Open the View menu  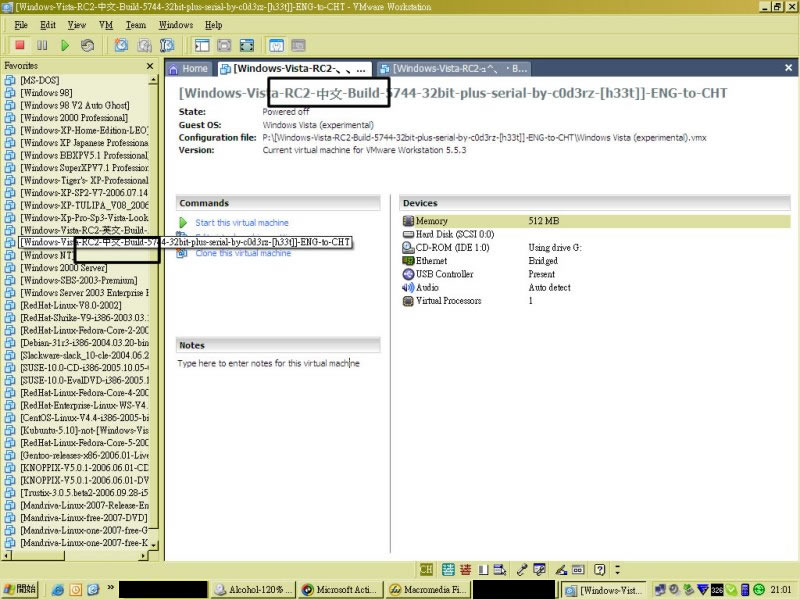click(77, 25)
